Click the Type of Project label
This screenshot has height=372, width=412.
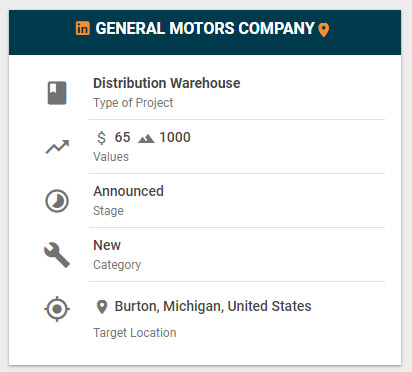(x=133, y=103)
